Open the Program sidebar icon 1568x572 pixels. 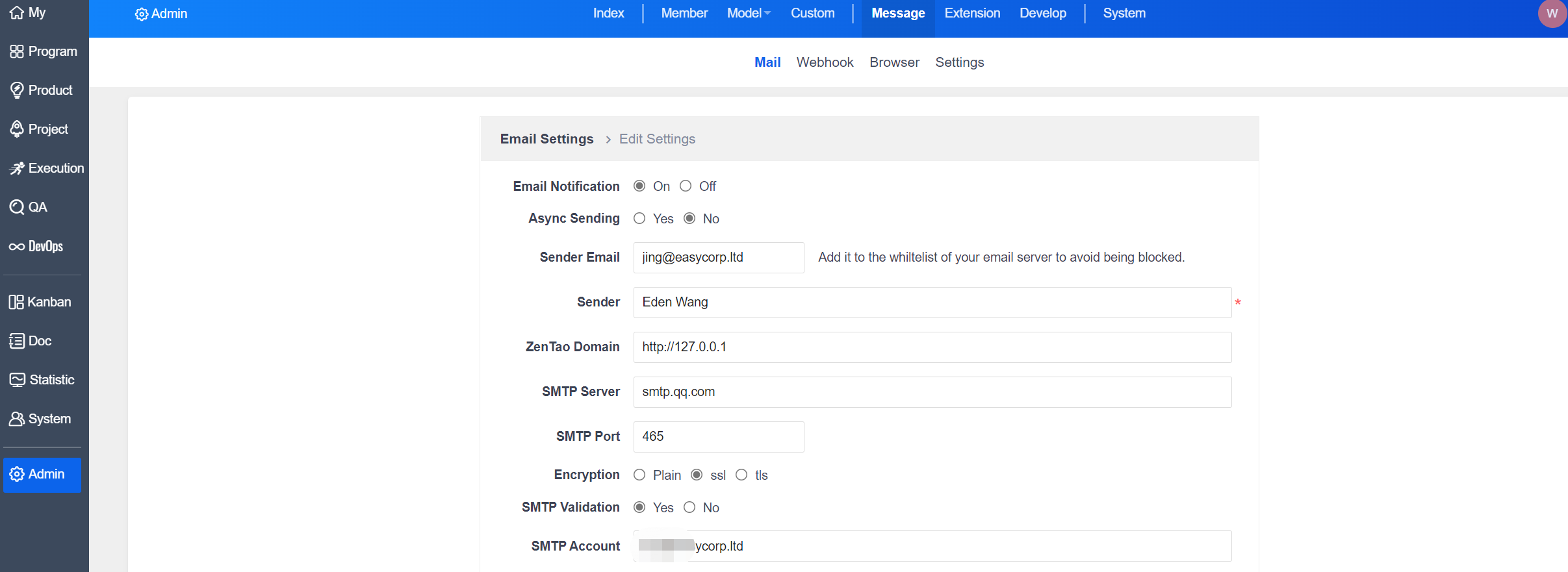(17, 51)
